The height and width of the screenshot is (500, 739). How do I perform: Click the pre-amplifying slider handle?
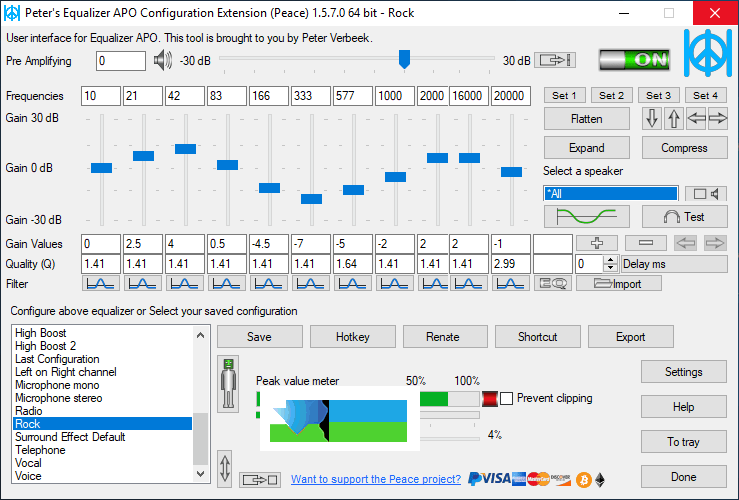point(404,59)
